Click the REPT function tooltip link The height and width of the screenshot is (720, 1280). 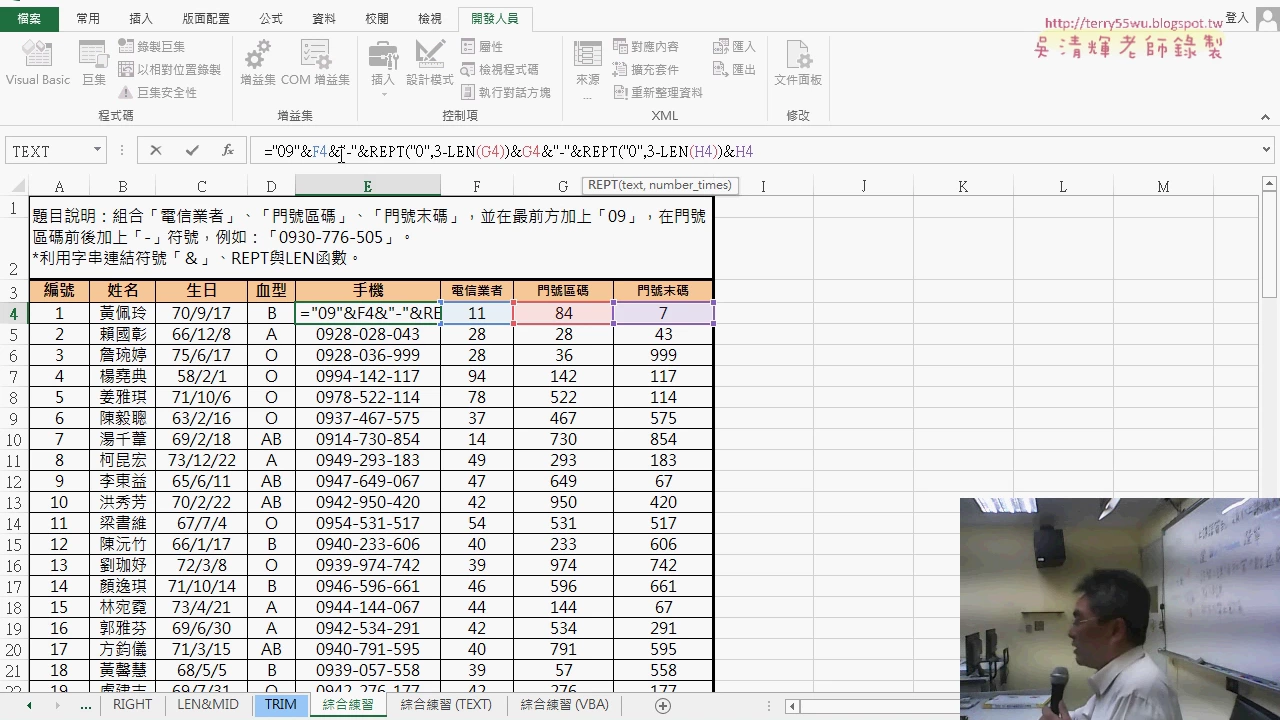[x=603, y=185]
